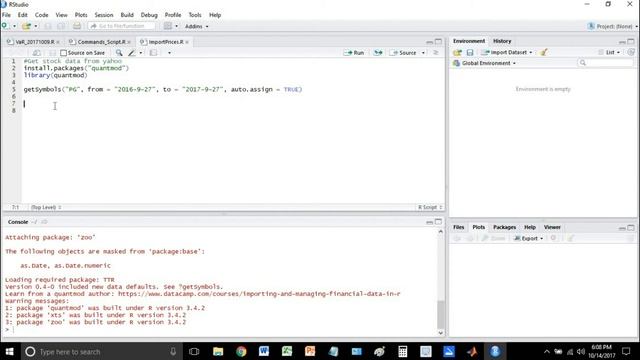The image size is (640, 360).
Task: Click save workspace icon in Environment pane
Action: pyautogui.click(x=470, y=52)
